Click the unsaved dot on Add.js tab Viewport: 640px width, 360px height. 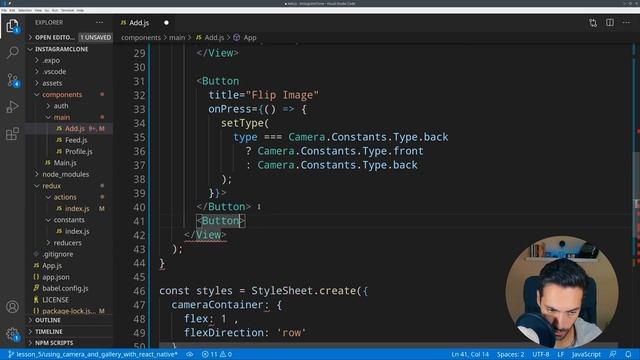(166, 23)
